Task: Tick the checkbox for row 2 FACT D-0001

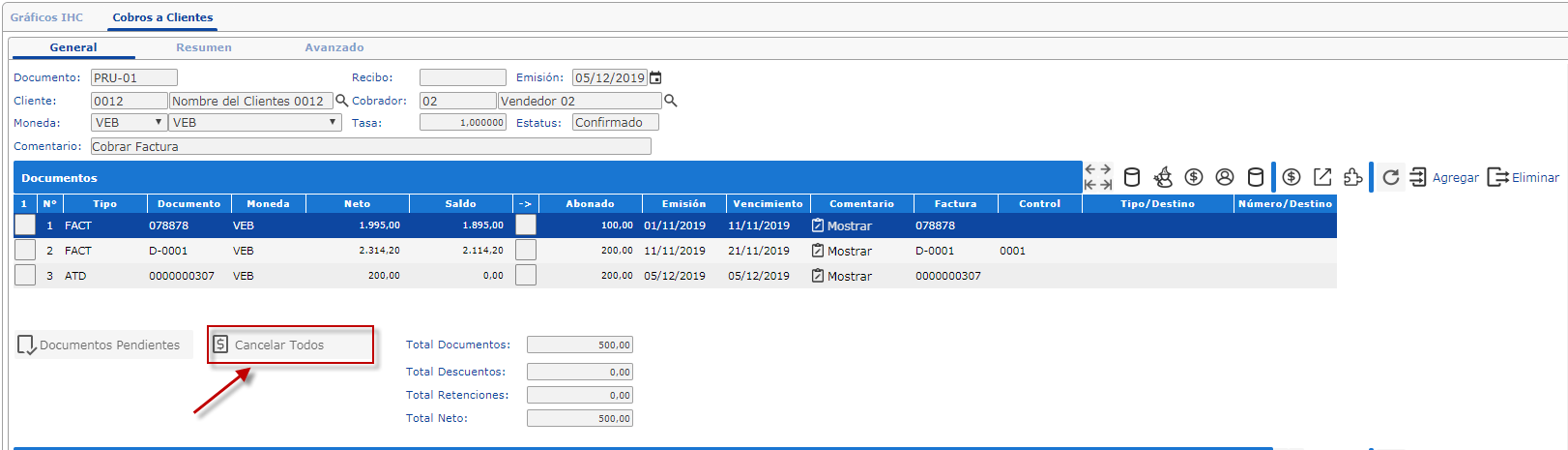Action: (25, 250)
